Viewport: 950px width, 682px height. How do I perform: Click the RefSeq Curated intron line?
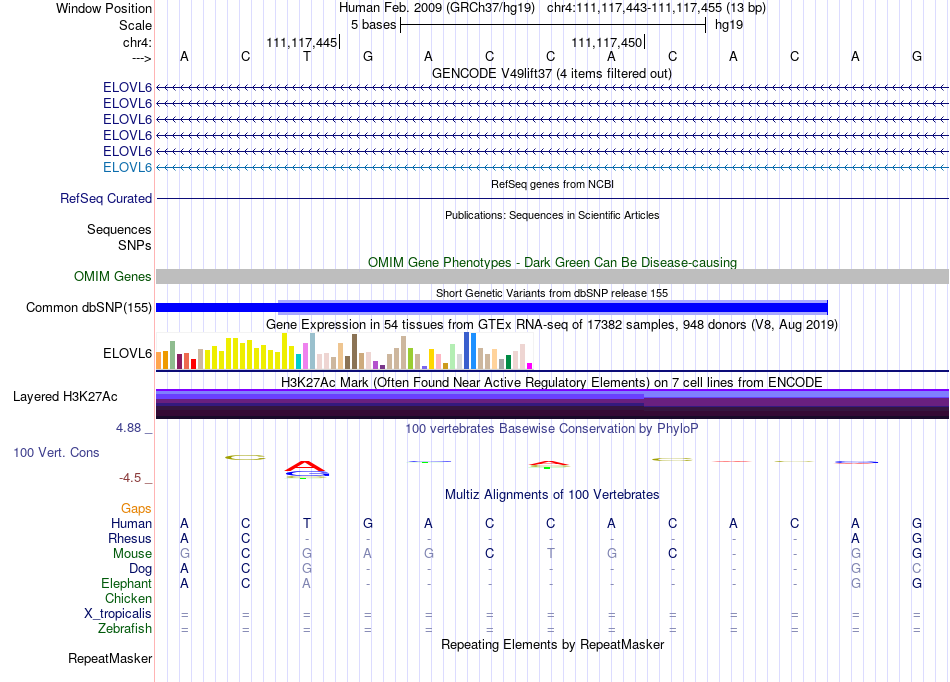click(x=552, y=199)
